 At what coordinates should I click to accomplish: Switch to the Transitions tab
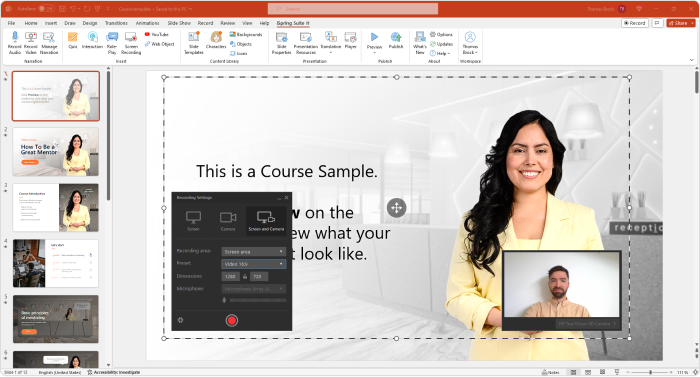click(116, 23)
